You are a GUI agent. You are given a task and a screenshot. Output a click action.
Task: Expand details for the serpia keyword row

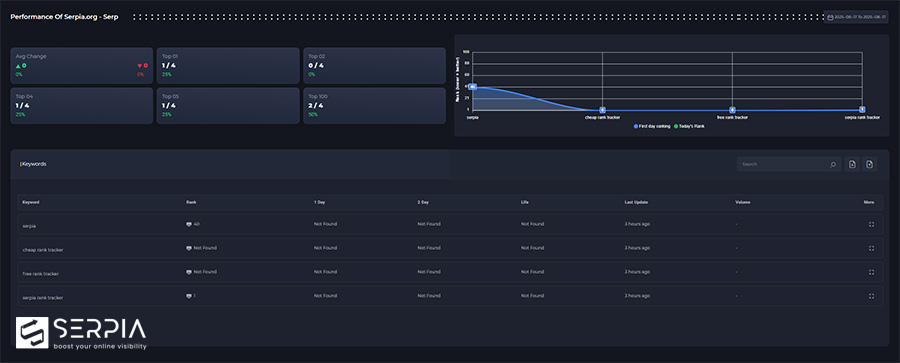pos(871,225)
